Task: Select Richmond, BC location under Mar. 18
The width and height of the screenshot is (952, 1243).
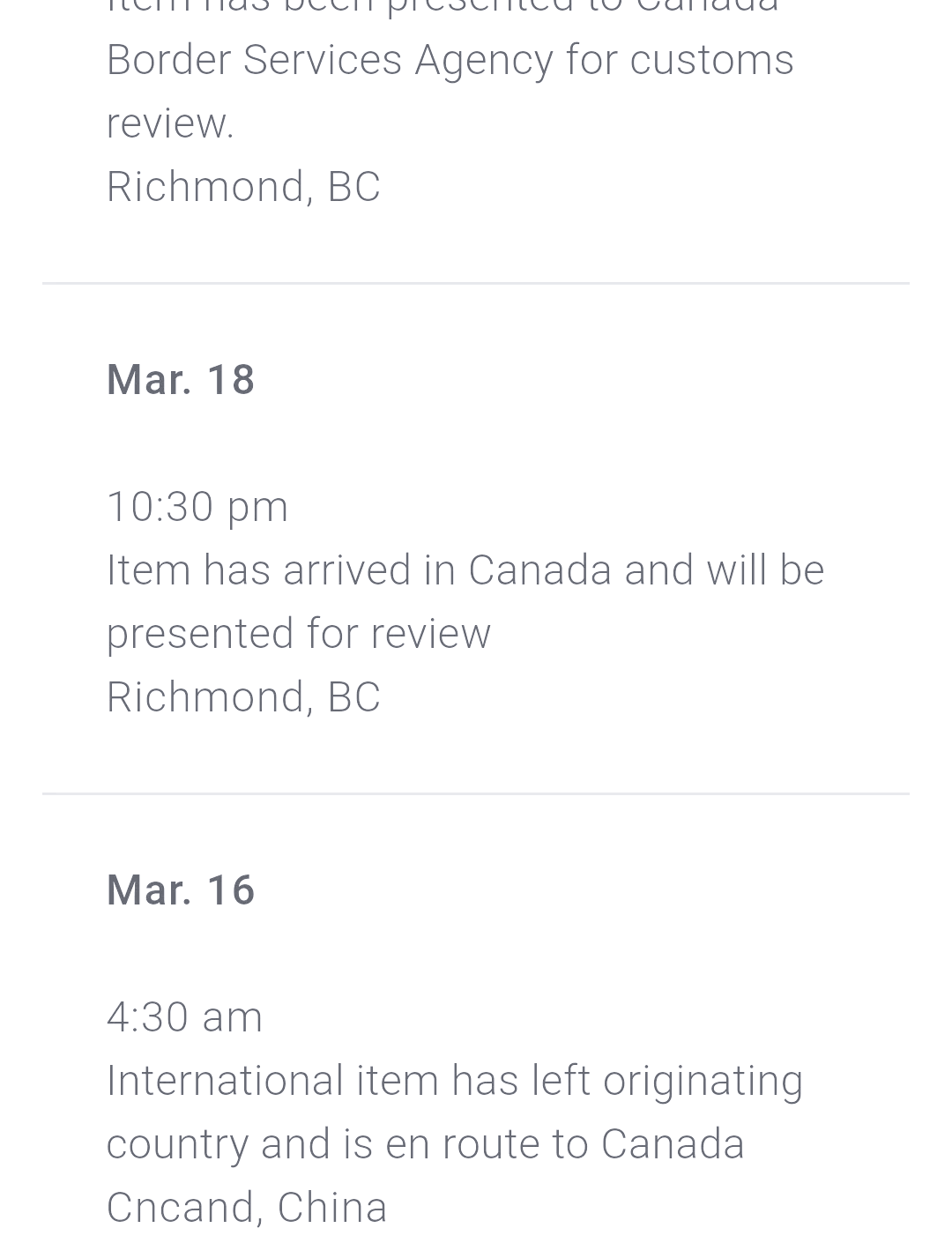Action: (x=243, y=697)
